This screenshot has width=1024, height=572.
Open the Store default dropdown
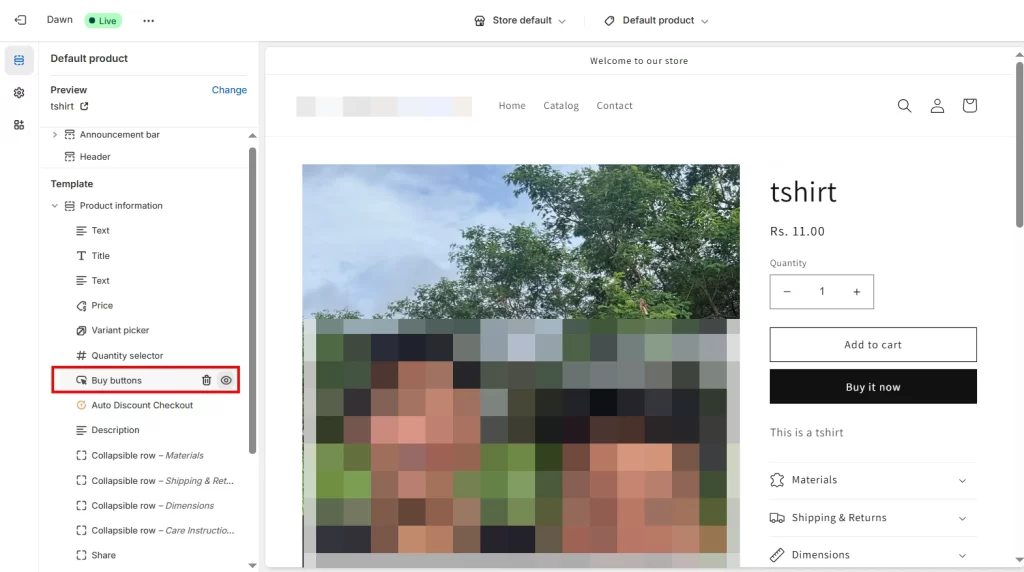click(x=521, y=20)
